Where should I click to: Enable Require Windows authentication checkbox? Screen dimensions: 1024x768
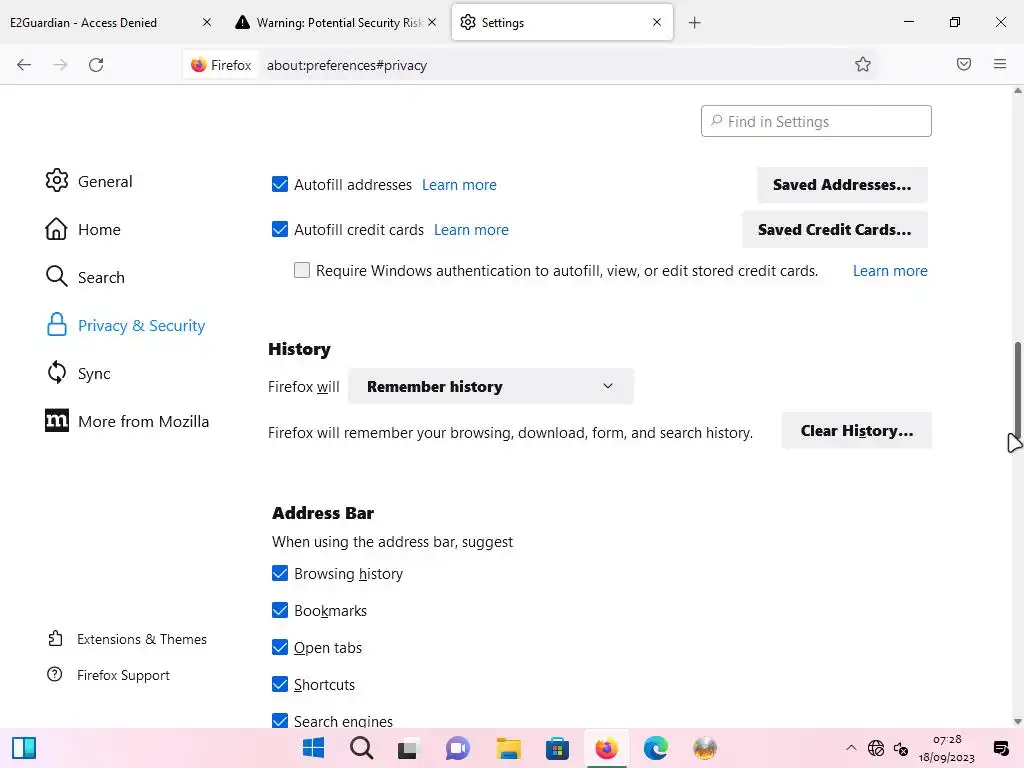click(x=302, y=270)
